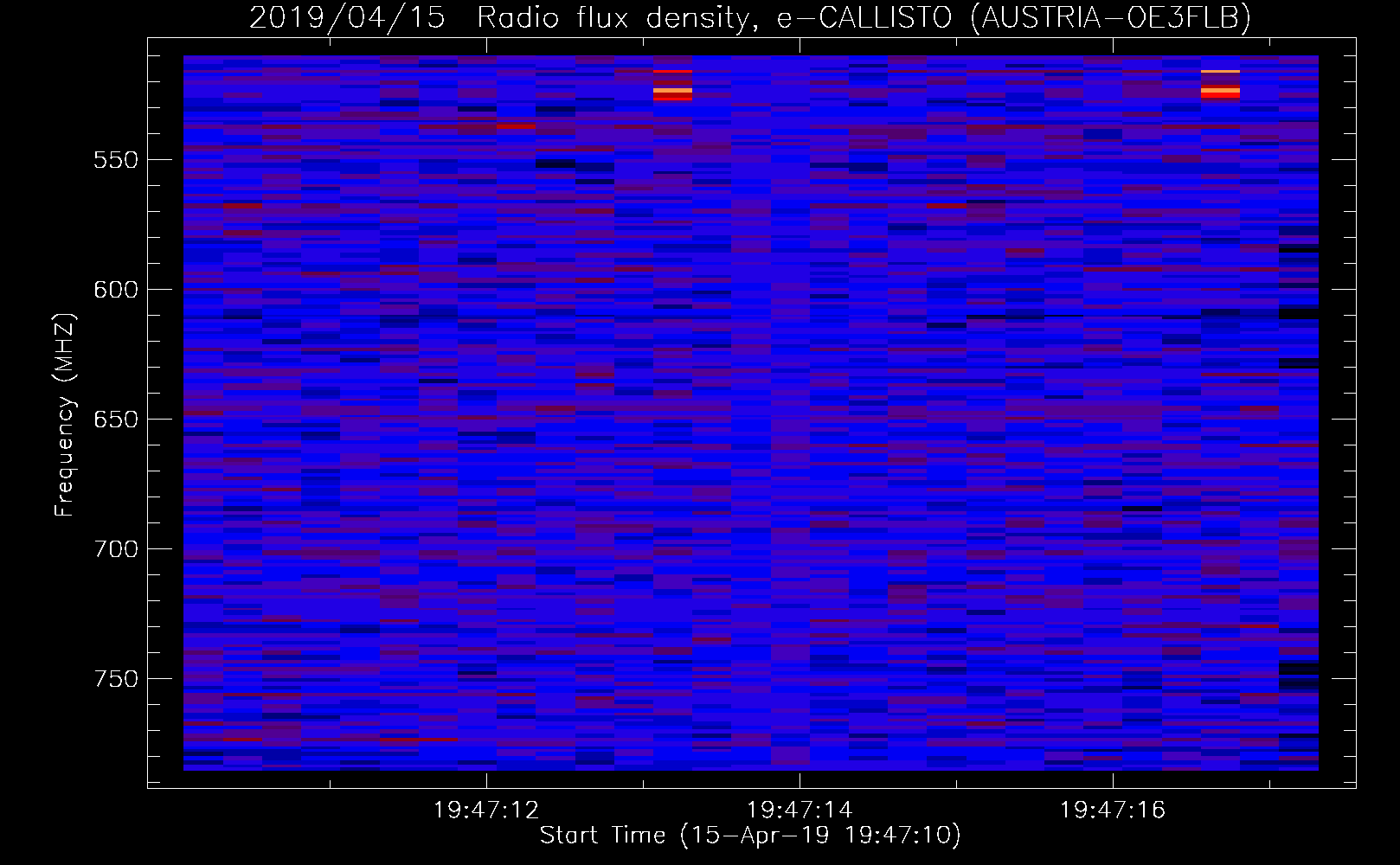
Task: Click the 700 frequency tick label
Action: pyautogui.click(x=116, y=549)
